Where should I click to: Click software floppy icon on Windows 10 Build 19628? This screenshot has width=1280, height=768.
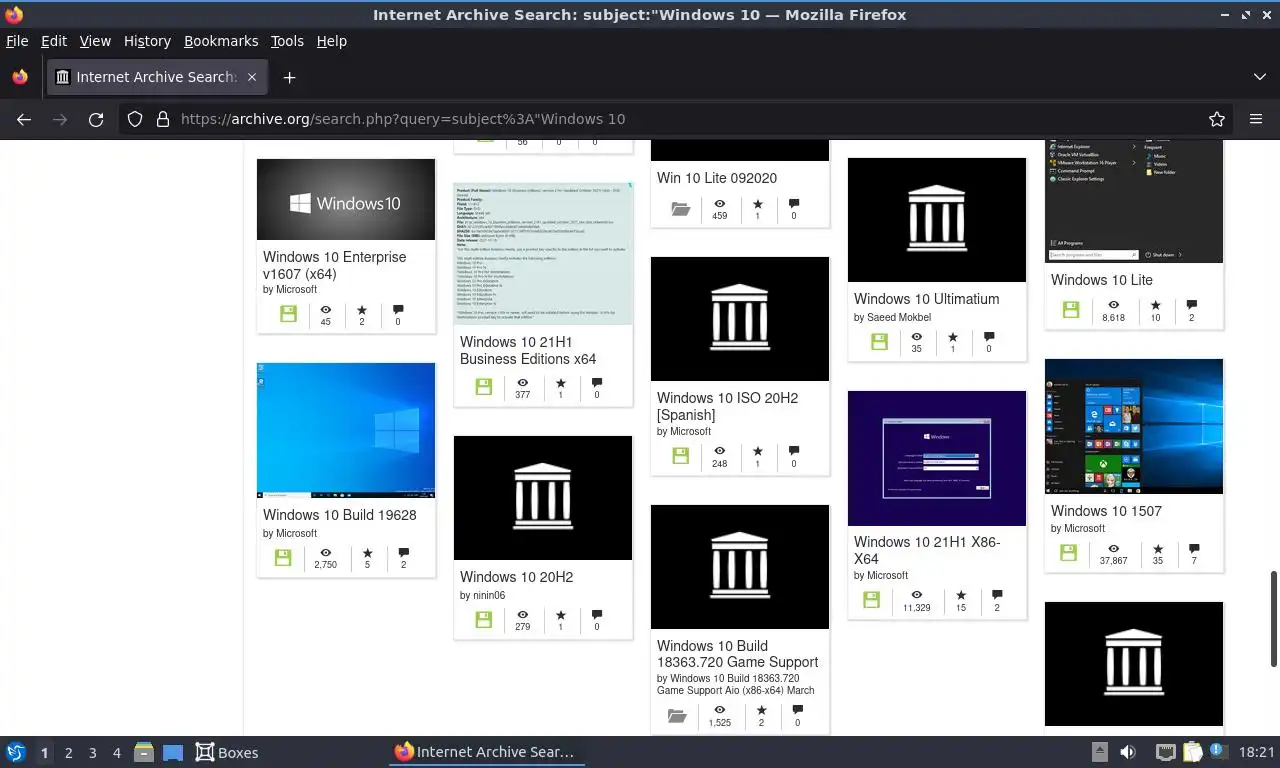click(x=283, y=558)
